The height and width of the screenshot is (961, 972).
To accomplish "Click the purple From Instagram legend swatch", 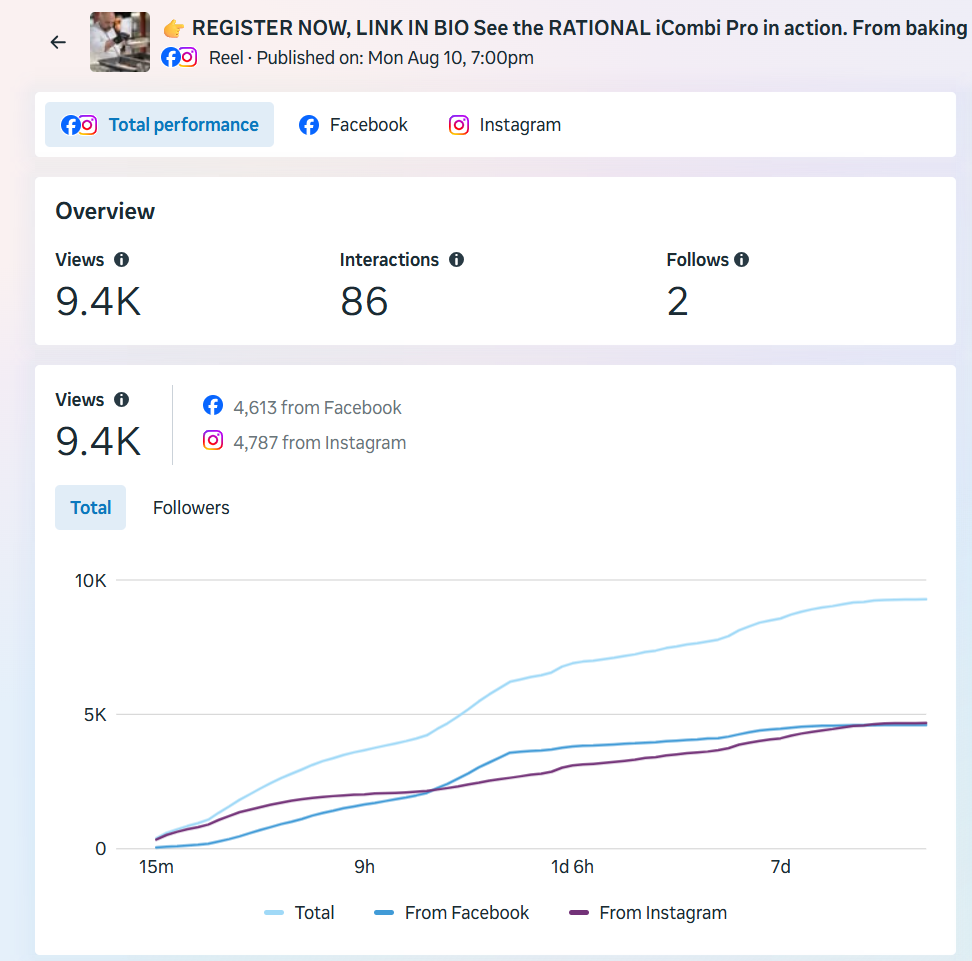I will pyautogui.click(x=578, y=913).
